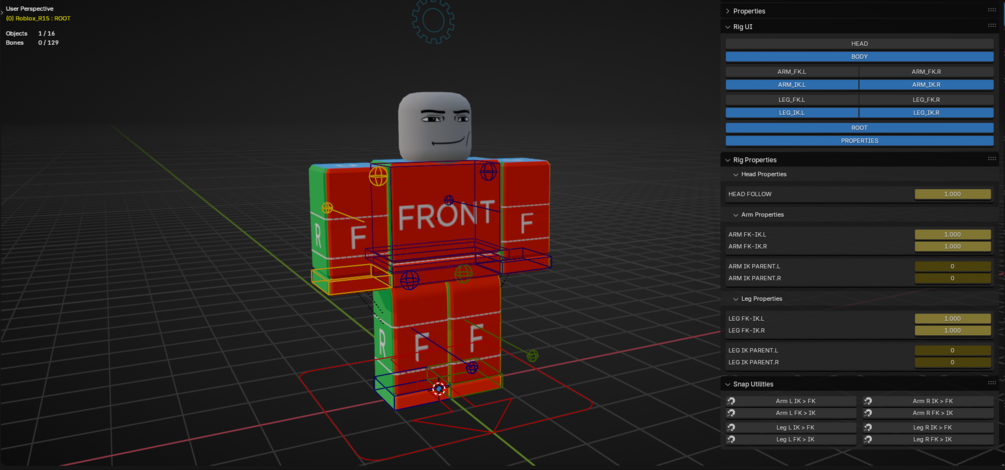
Task: Select the blue sphere knee pole control
Action: coord(472,367)
